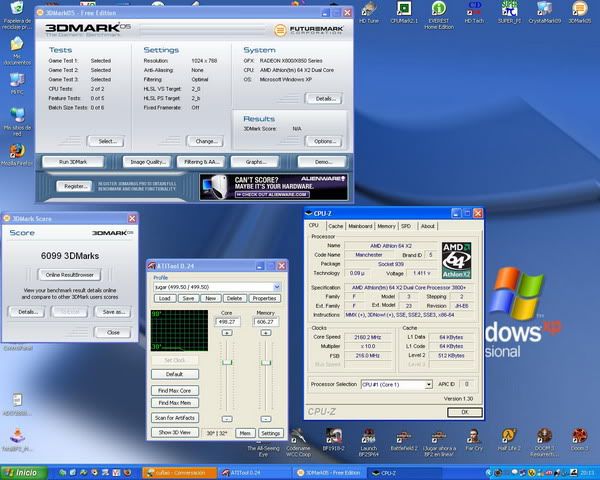This screenshot has height=480, width=600.
Task: Click the Core clock slider in ATITool
Action: pyautogui.click(x=228, y=361)
